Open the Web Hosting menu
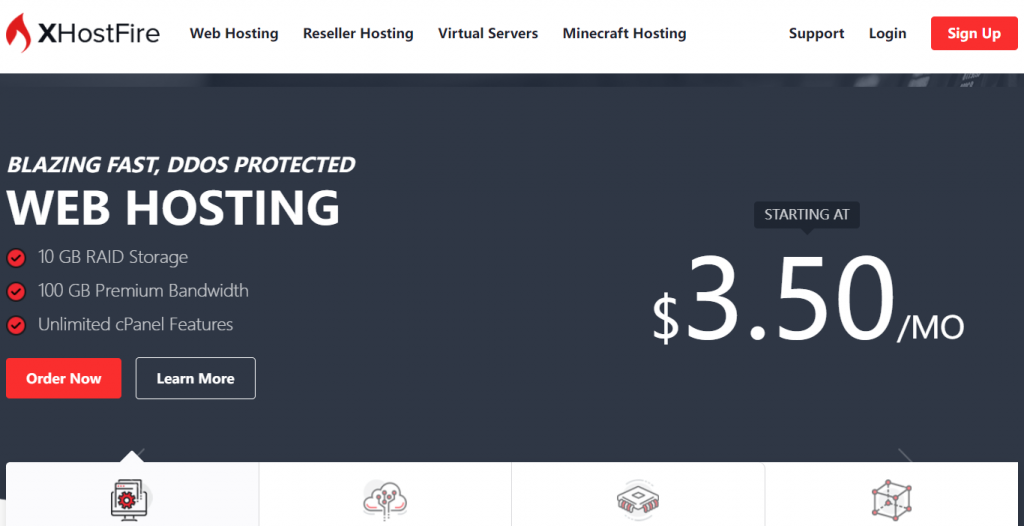This screenshot has height=526, width=1024. pos(234,33)
